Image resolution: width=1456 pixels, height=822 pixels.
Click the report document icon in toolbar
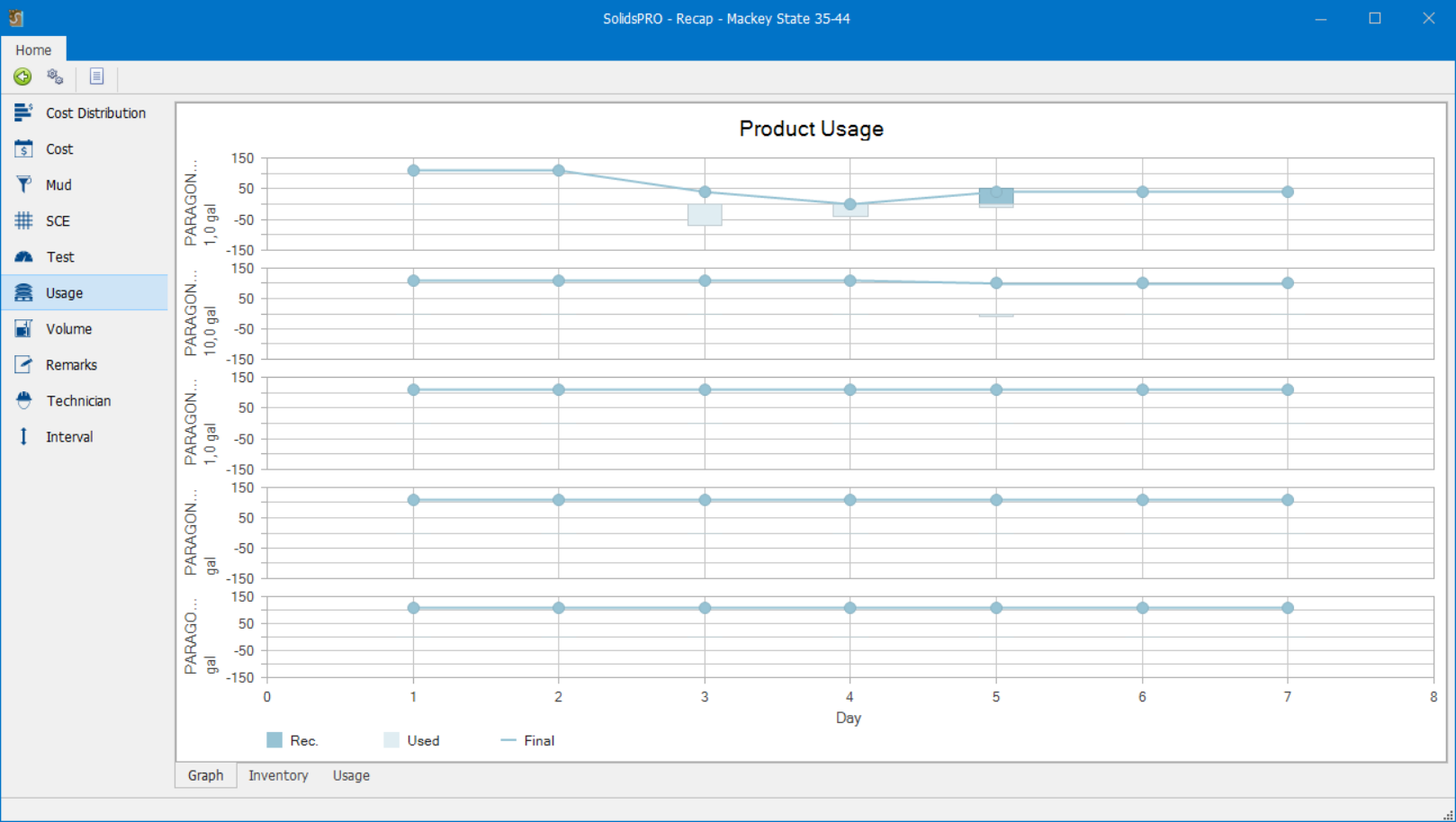pos(96,77)
